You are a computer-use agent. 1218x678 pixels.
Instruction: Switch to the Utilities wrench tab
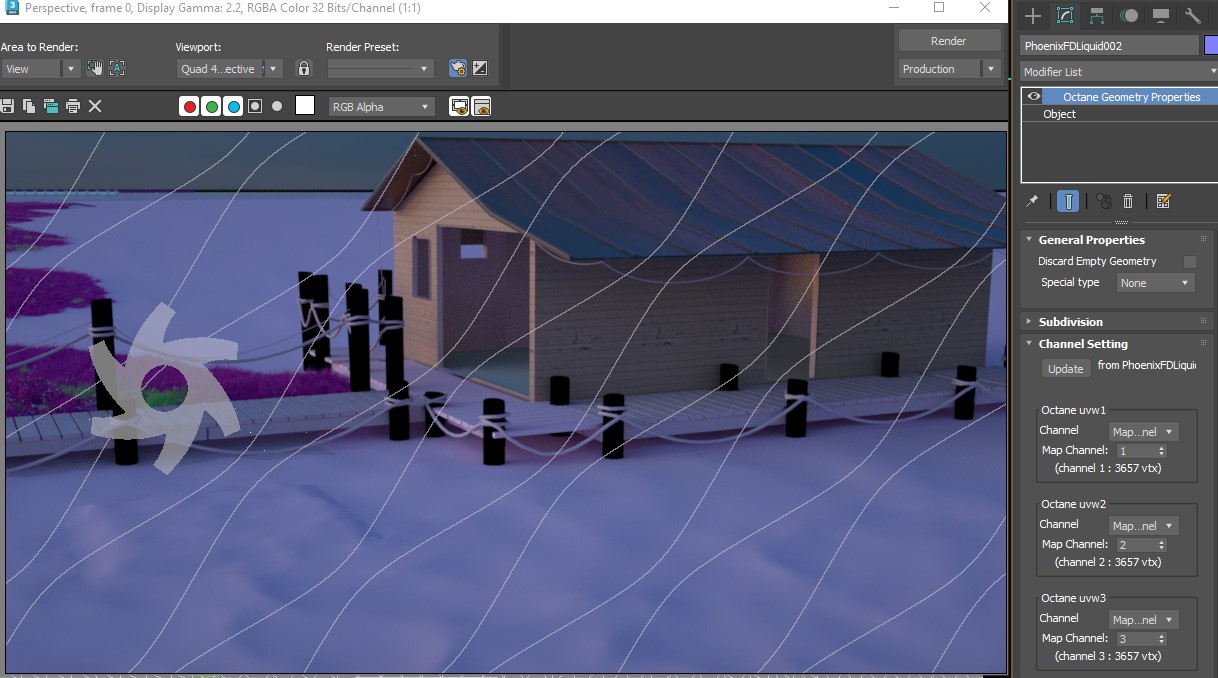[1193, 16]
